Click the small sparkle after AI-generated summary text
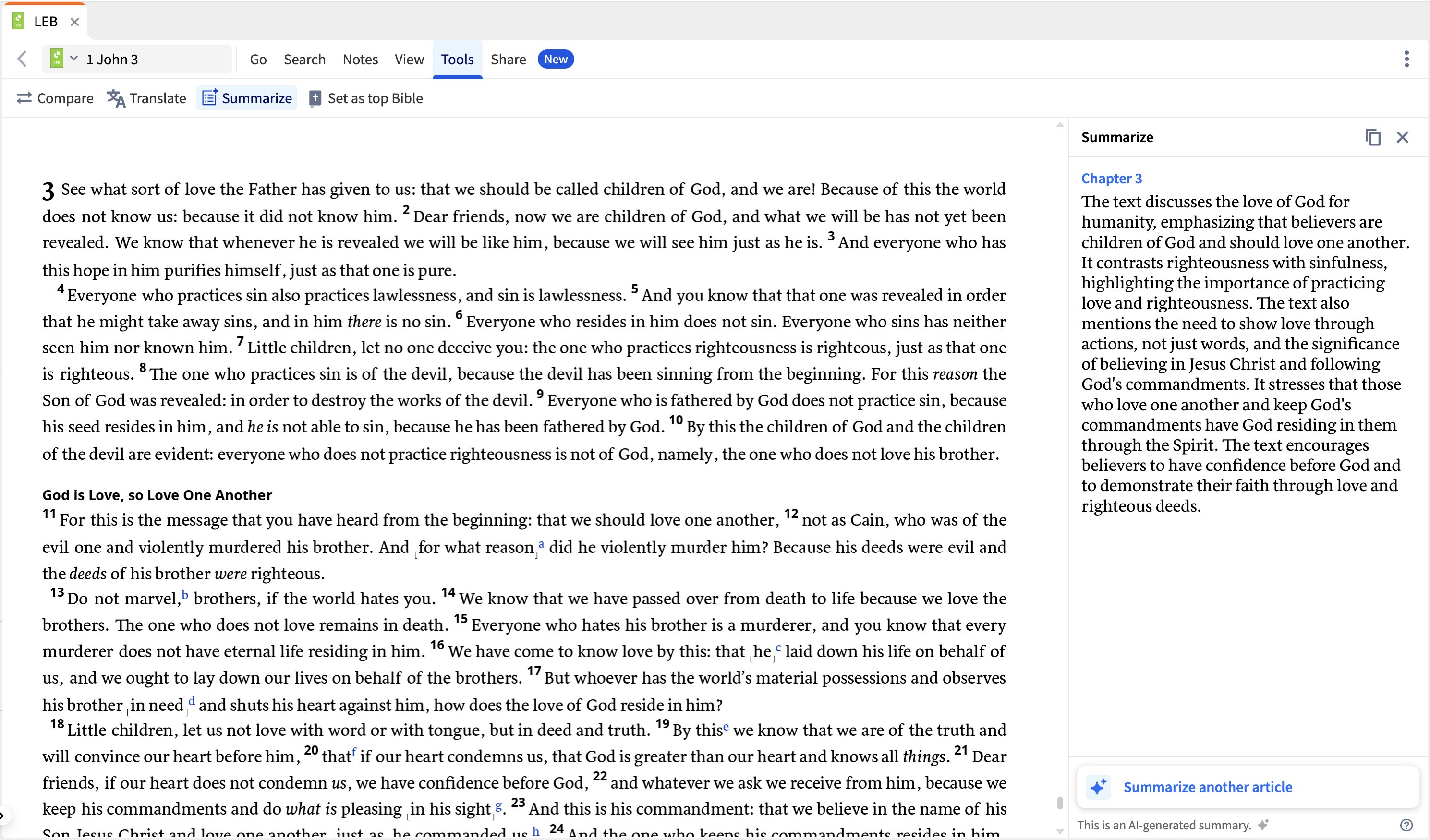The image size is (1430, 840). tap(1262, 825)
